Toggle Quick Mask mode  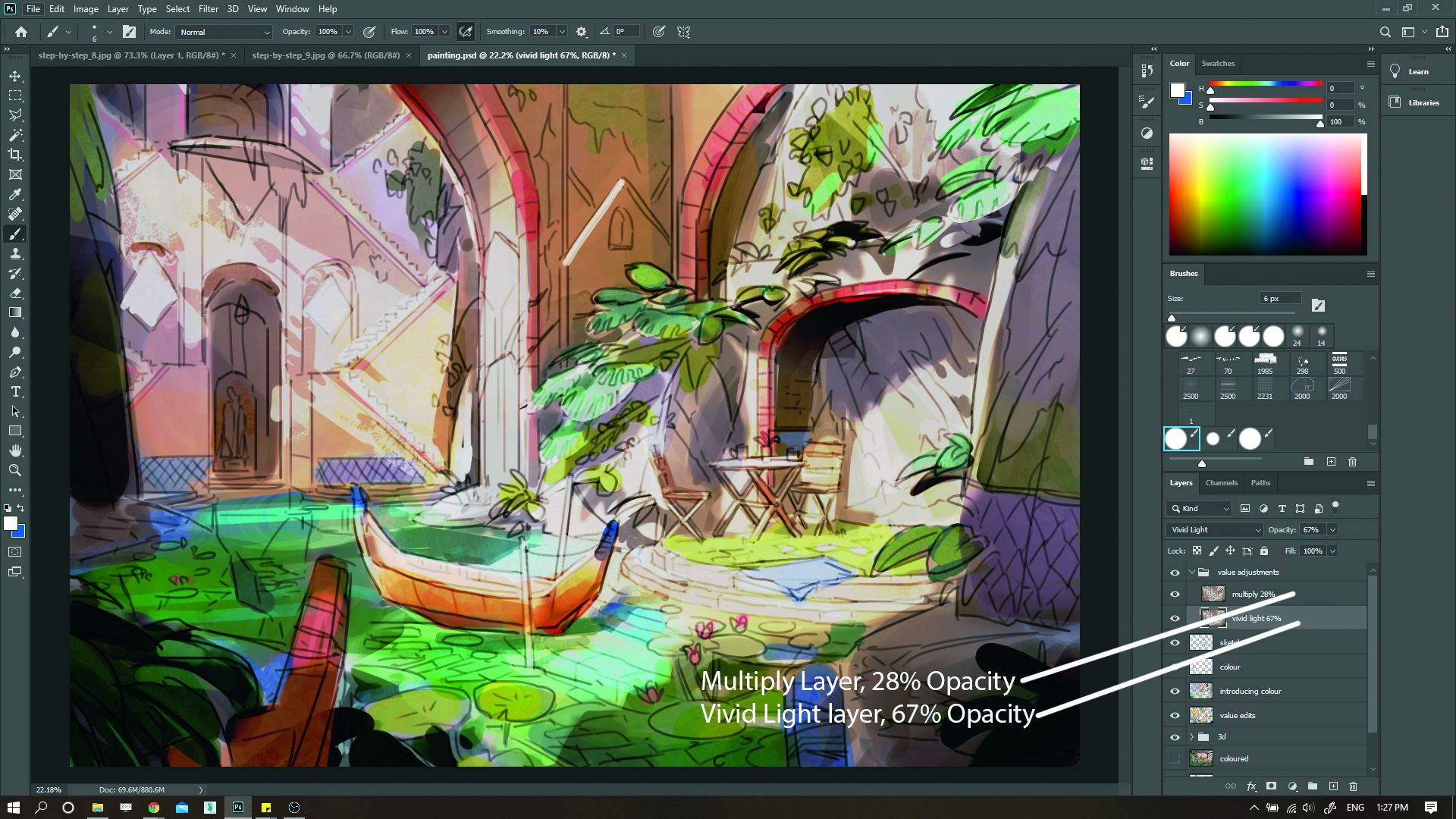15,552
